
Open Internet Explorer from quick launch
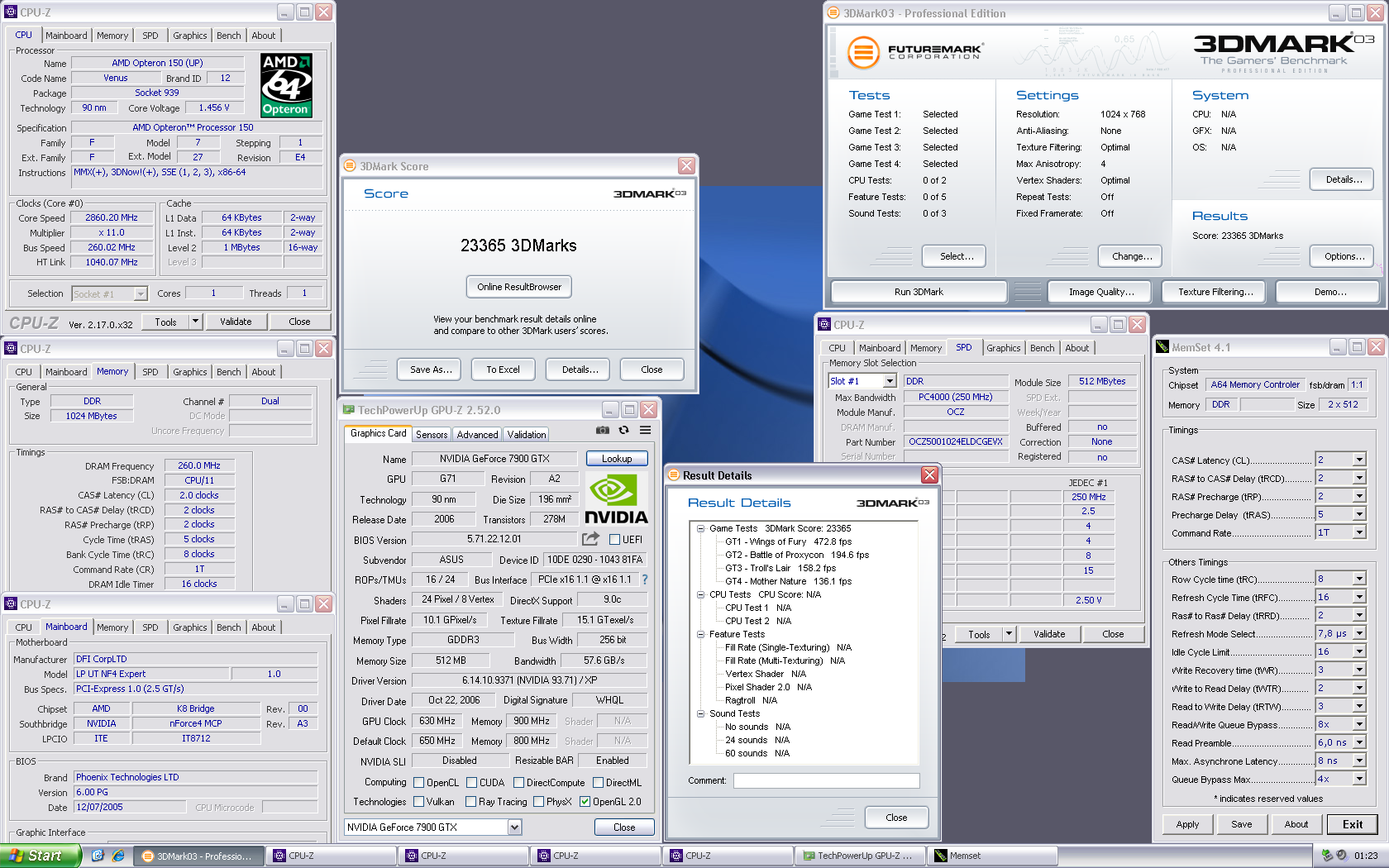pos(118,856)
